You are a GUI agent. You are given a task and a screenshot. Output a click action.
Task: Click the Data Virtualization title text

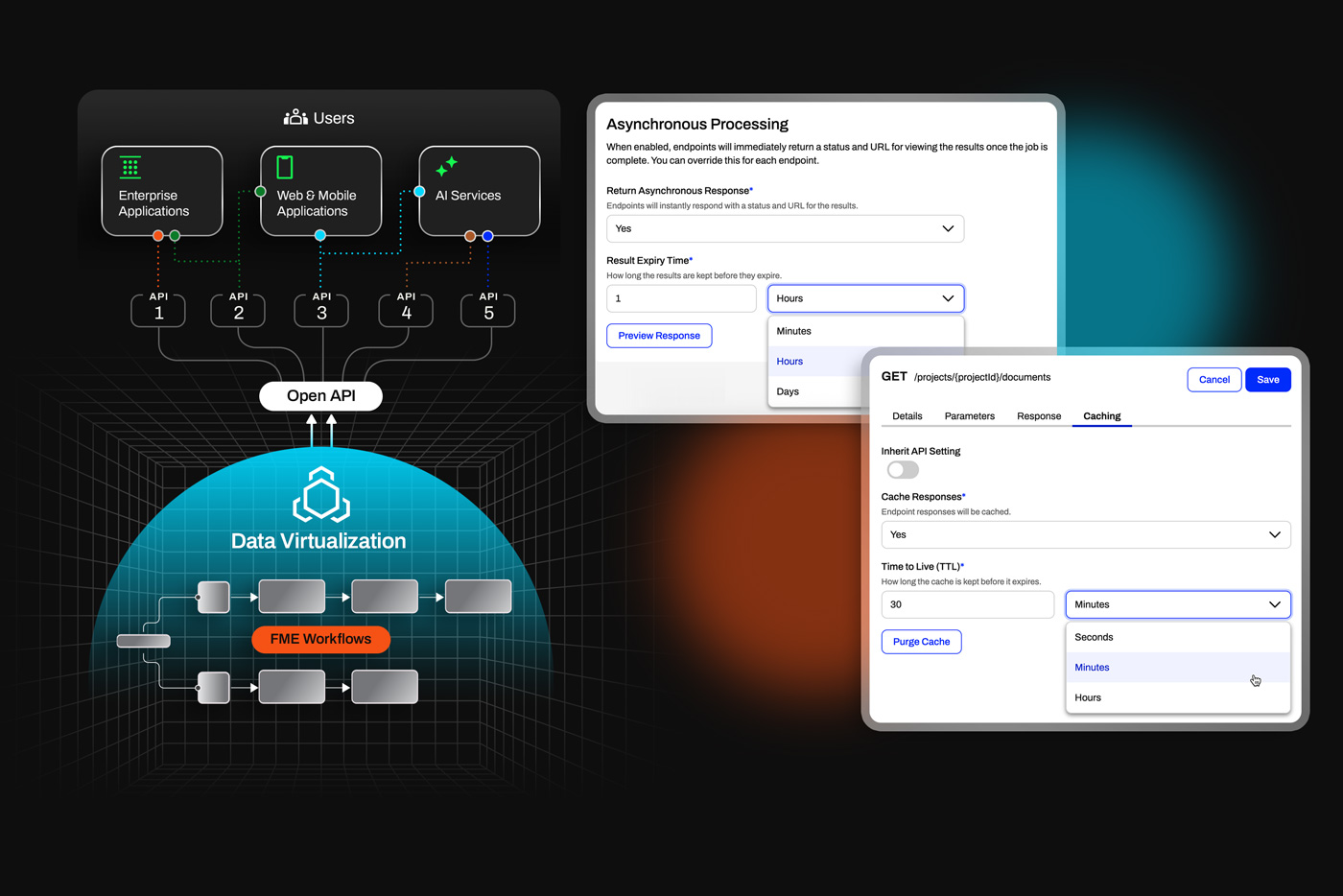(x=318, y=541)
